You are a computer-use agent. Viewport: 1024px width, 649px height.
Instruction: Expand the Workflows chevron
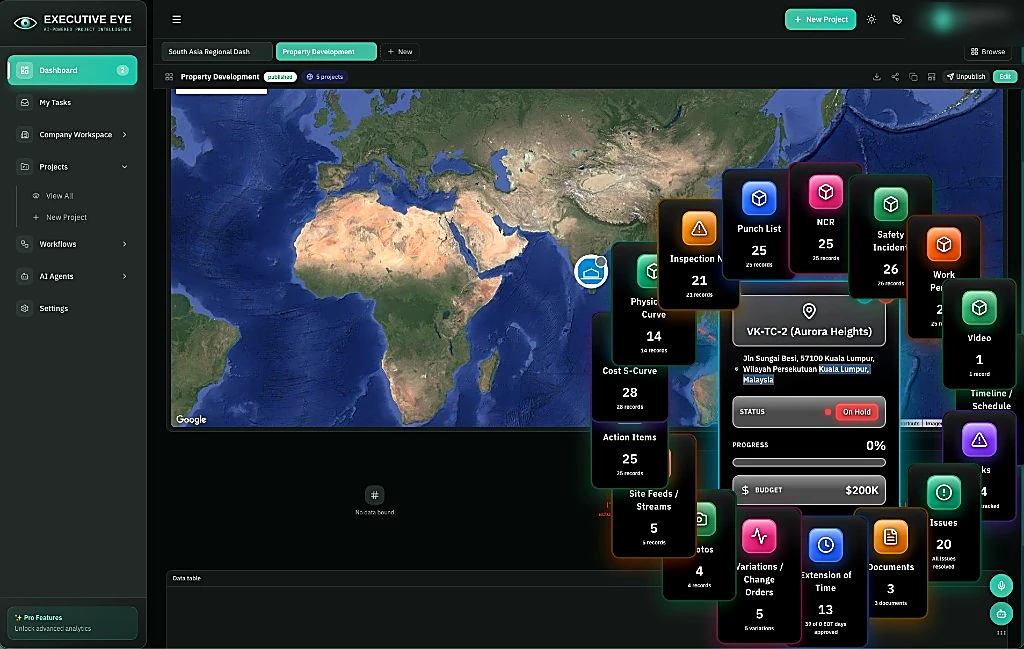click(x=124, y=244)
